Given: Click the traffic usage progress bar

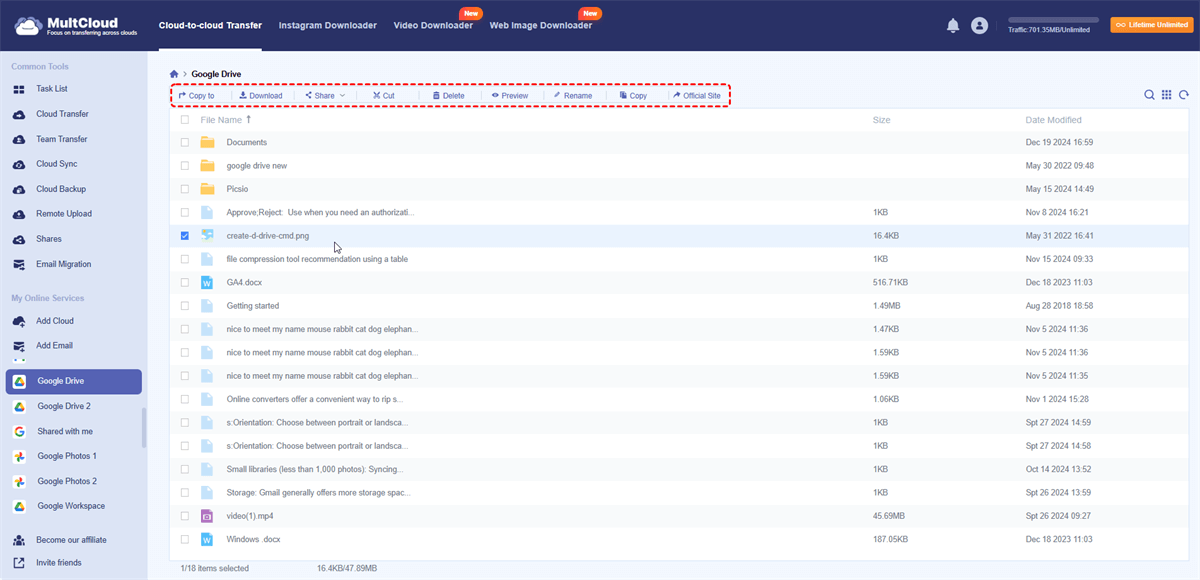Looking at the screenshot, I should coord(1053,20).
